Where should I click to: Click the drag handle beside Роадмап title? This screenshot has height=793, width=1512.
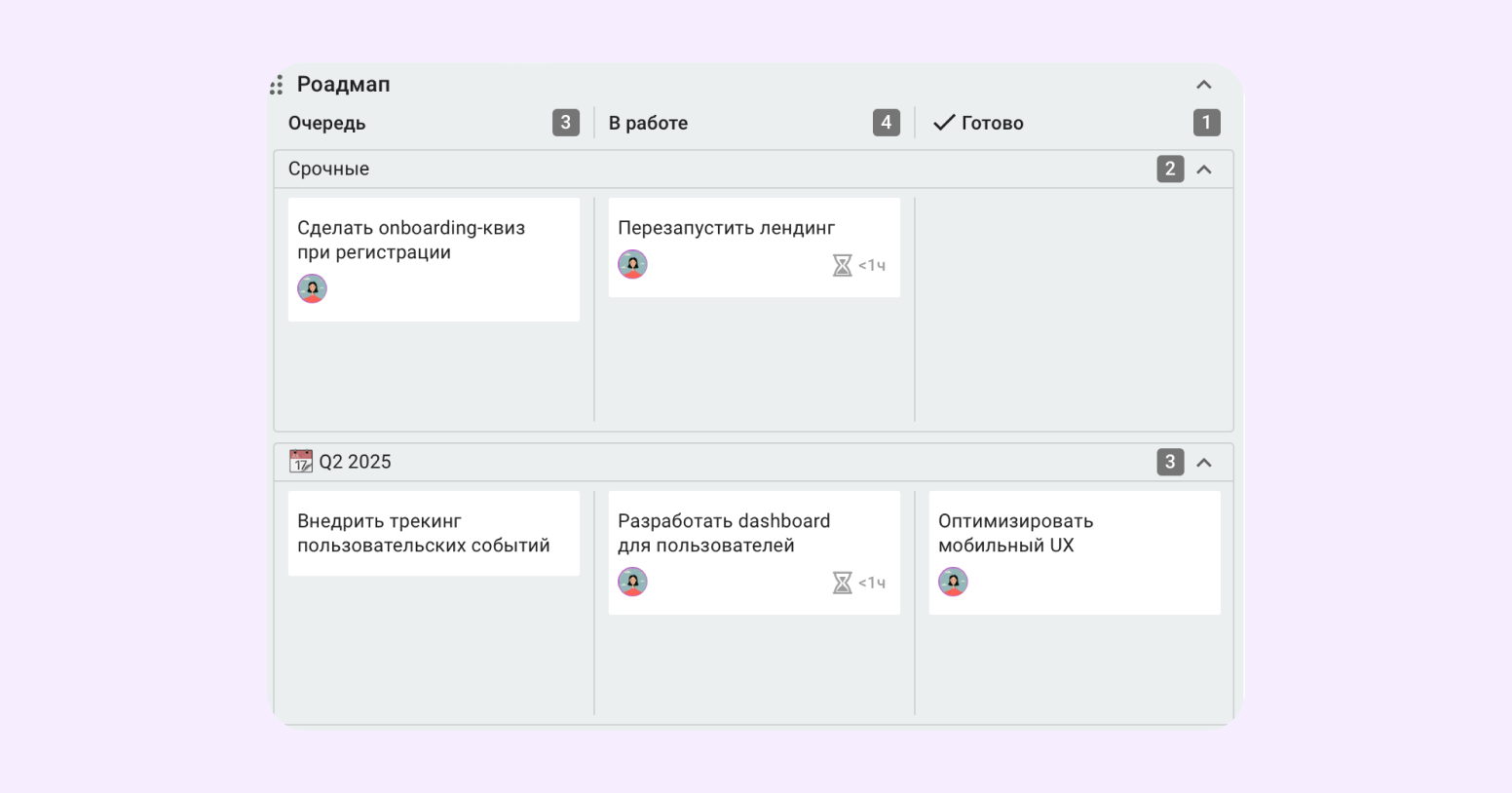click(277, 85)
